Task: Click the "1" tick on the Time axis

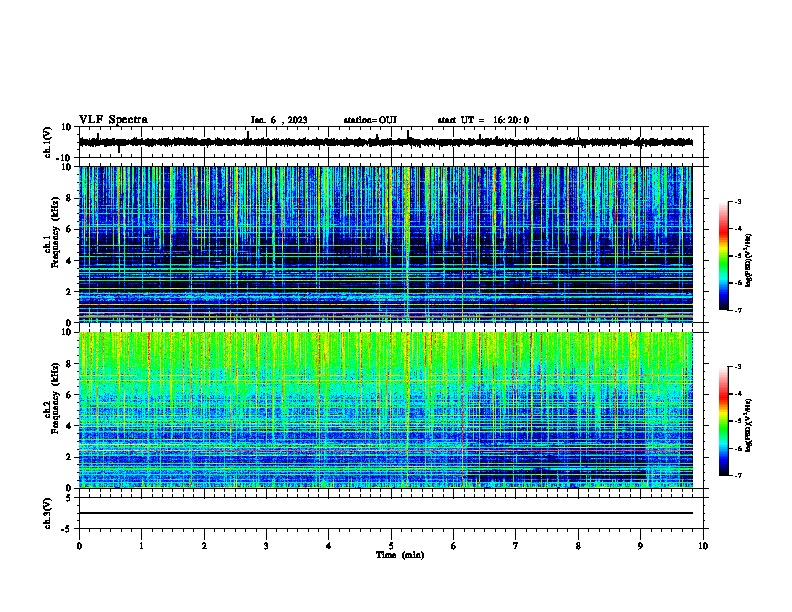Action: click(142, 546)
